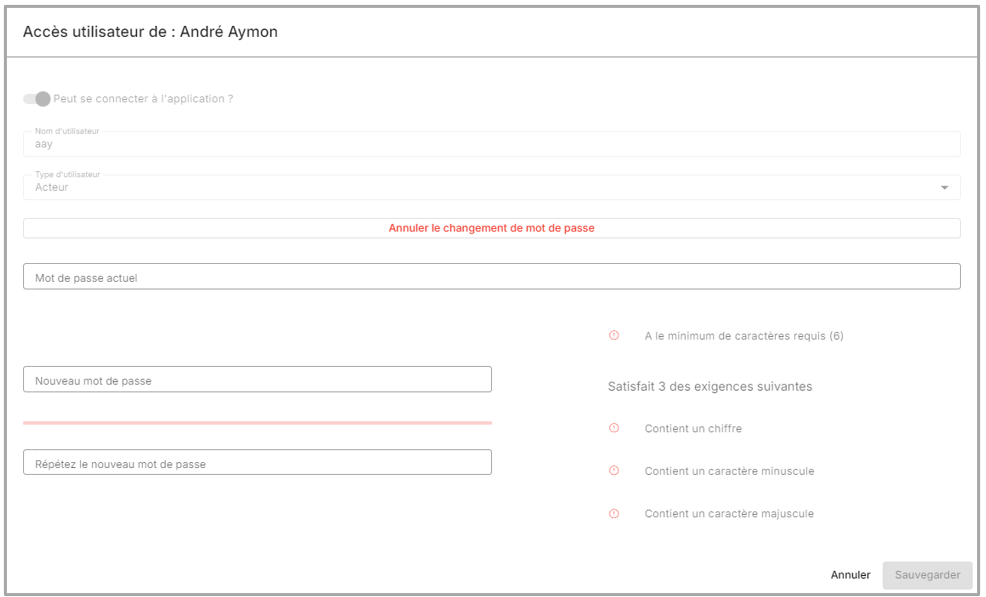Viewport: 986px width, 597px height.
Task: Click the 'A le minimum de caractères requis' text
Action: point(743,336)
